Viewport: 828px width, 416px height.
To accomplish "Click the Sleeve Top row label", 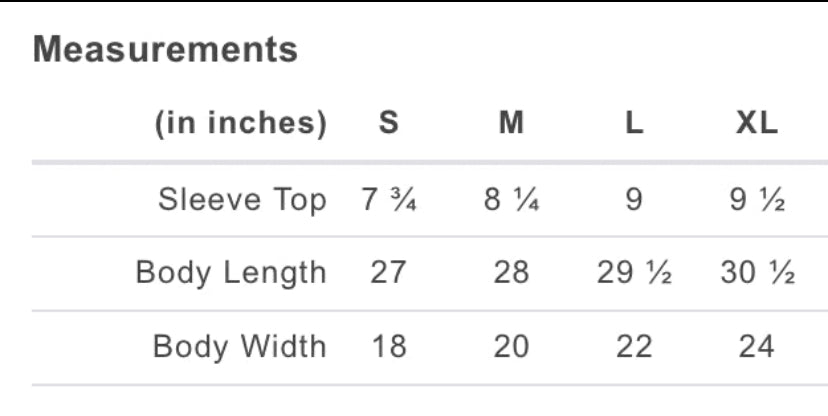I will click(x=242, y=200).
